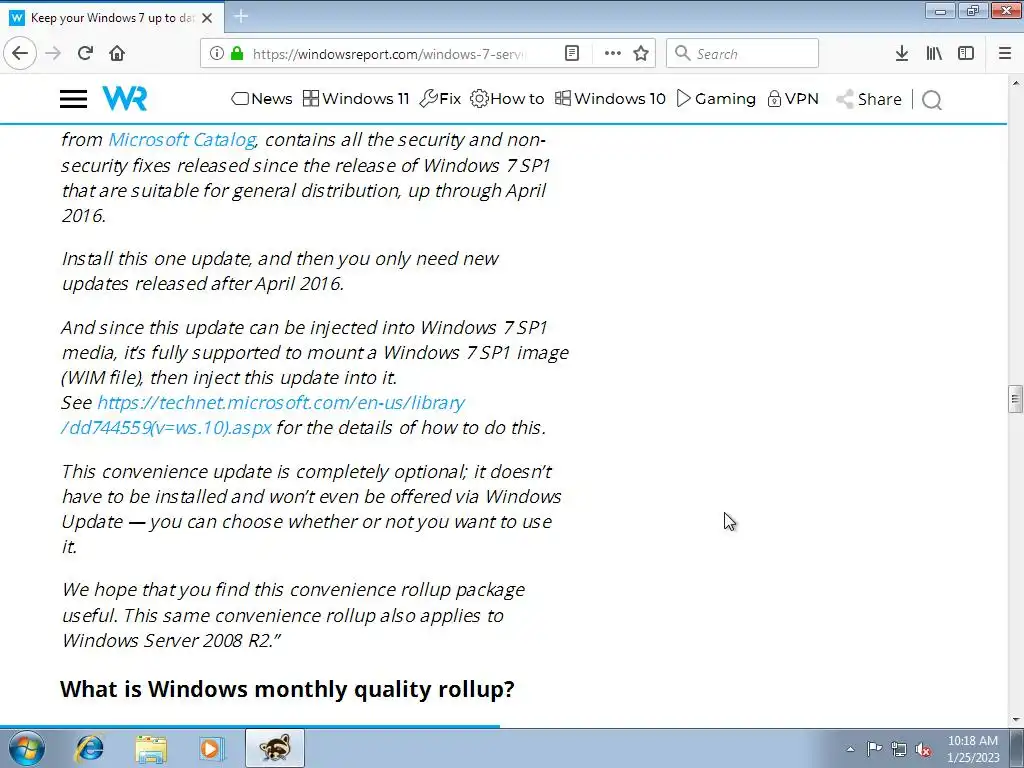Screen dimensions: 1024x768
Task: Follow the Microsoft Catalog link
Action: (x=182, y=140)
